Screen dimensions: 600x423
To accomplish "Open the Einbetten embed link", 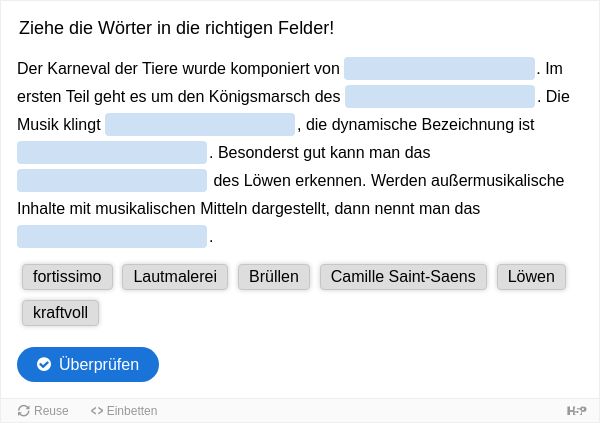I will [x=124, y=411].
